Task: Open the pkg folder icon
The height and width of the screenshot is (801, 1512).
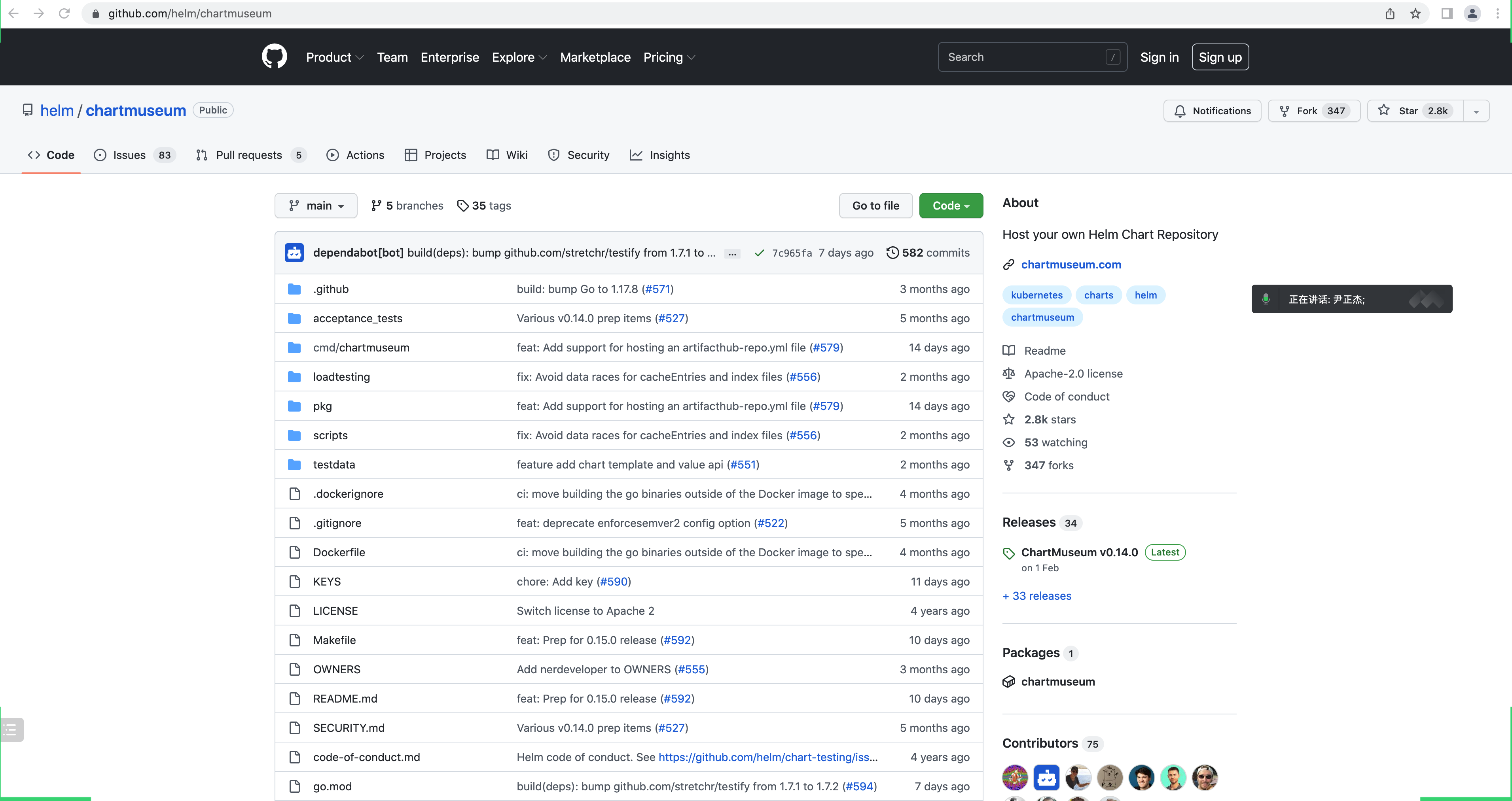Action: 294,406
